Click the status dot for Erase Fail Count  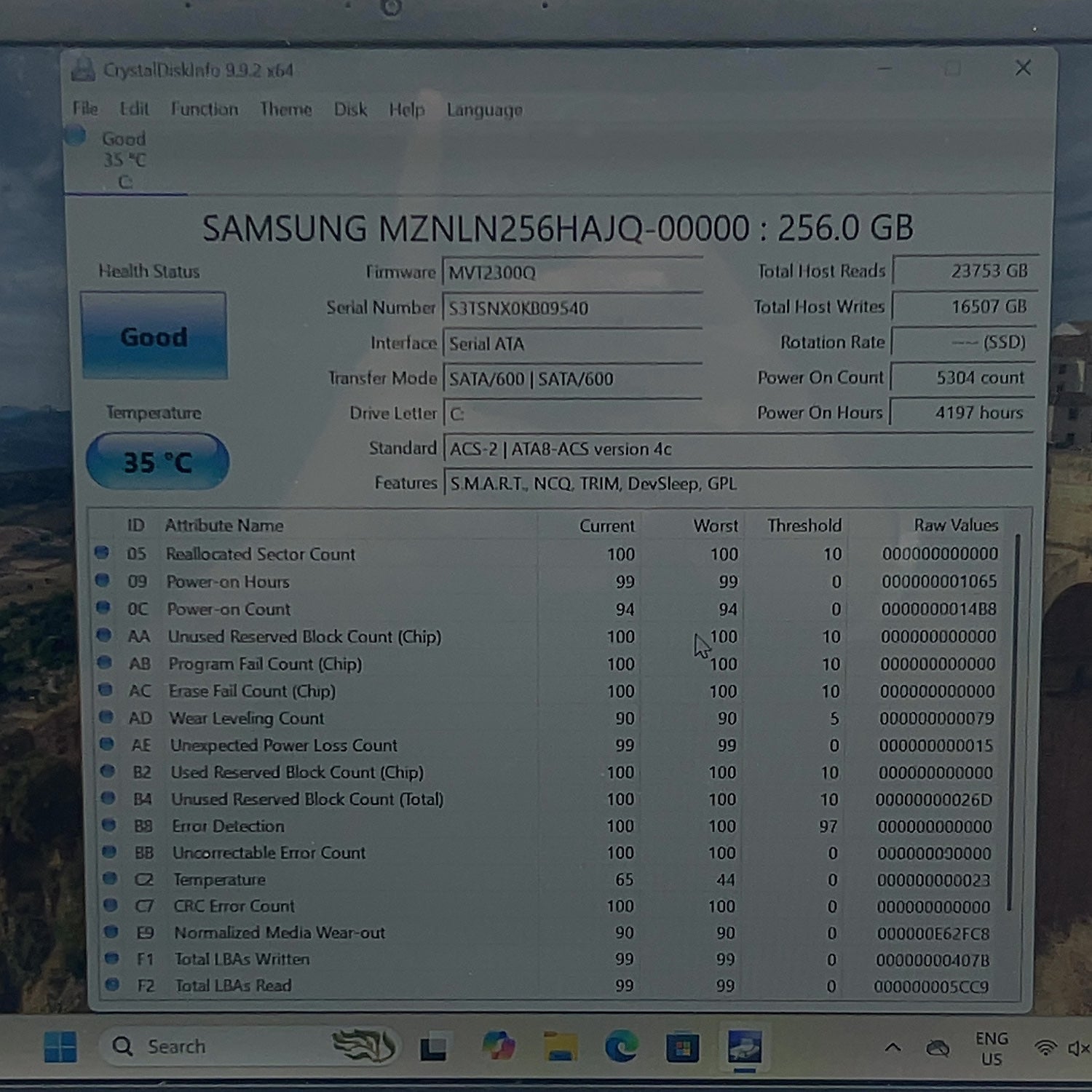click(x=106, y=689)
